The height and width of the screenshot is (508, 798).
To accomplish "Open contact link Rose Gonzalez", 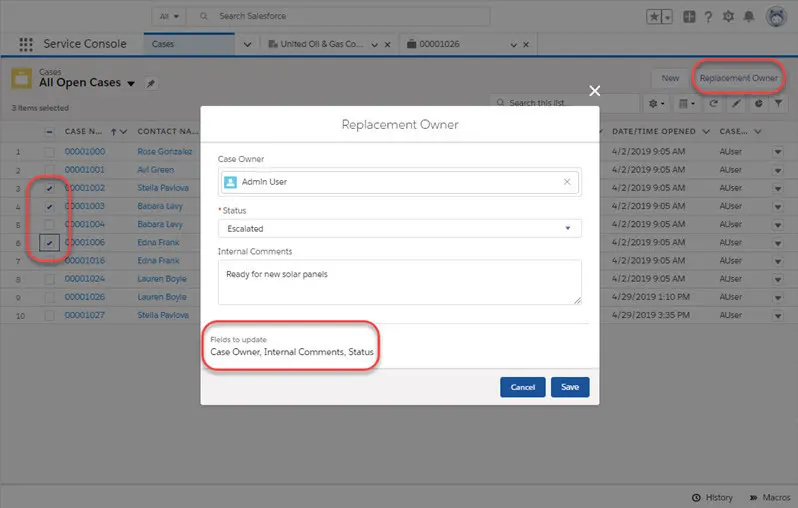I will (x=165, y=152).
